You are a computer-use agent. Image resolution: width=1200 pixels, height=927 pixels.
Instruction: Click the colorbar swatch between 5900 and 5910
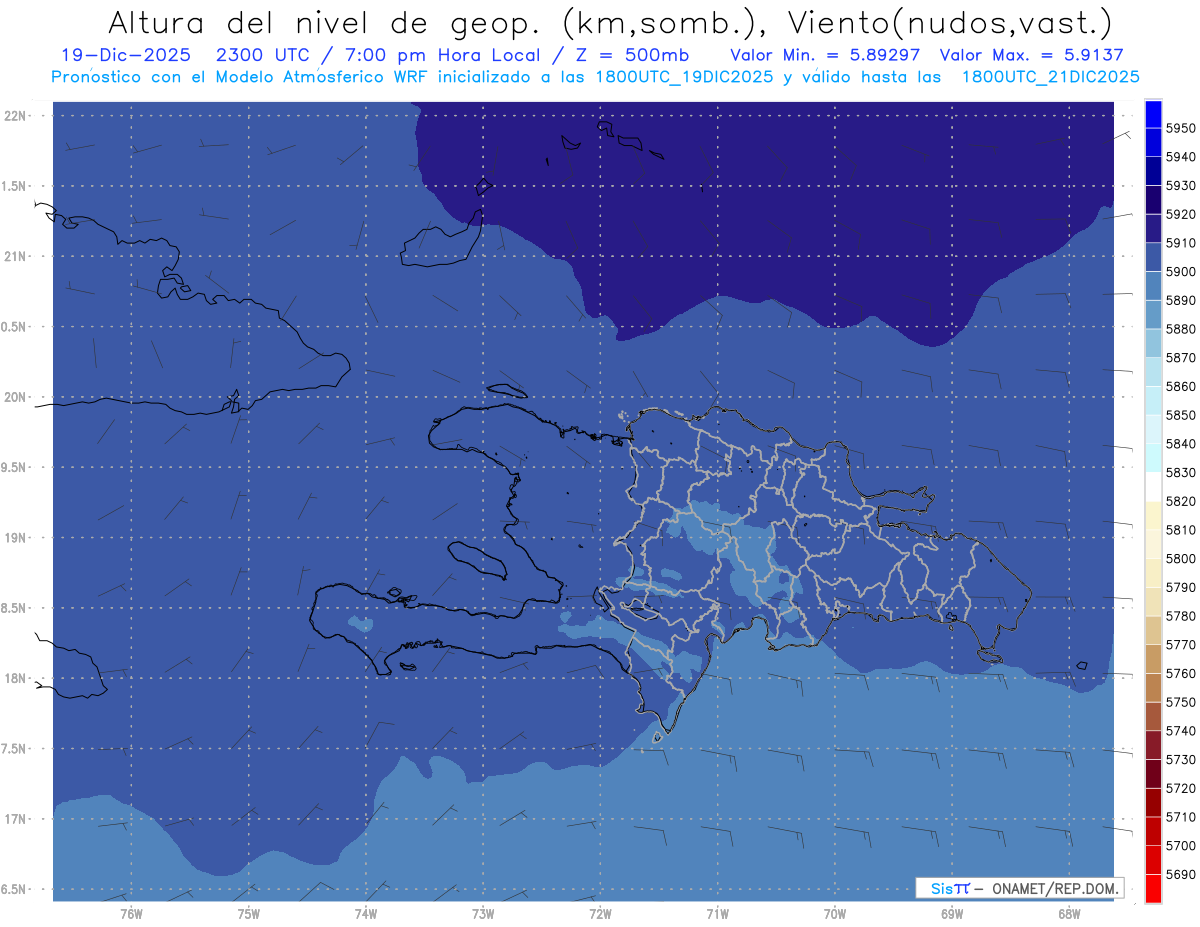tap(1153, 257)
